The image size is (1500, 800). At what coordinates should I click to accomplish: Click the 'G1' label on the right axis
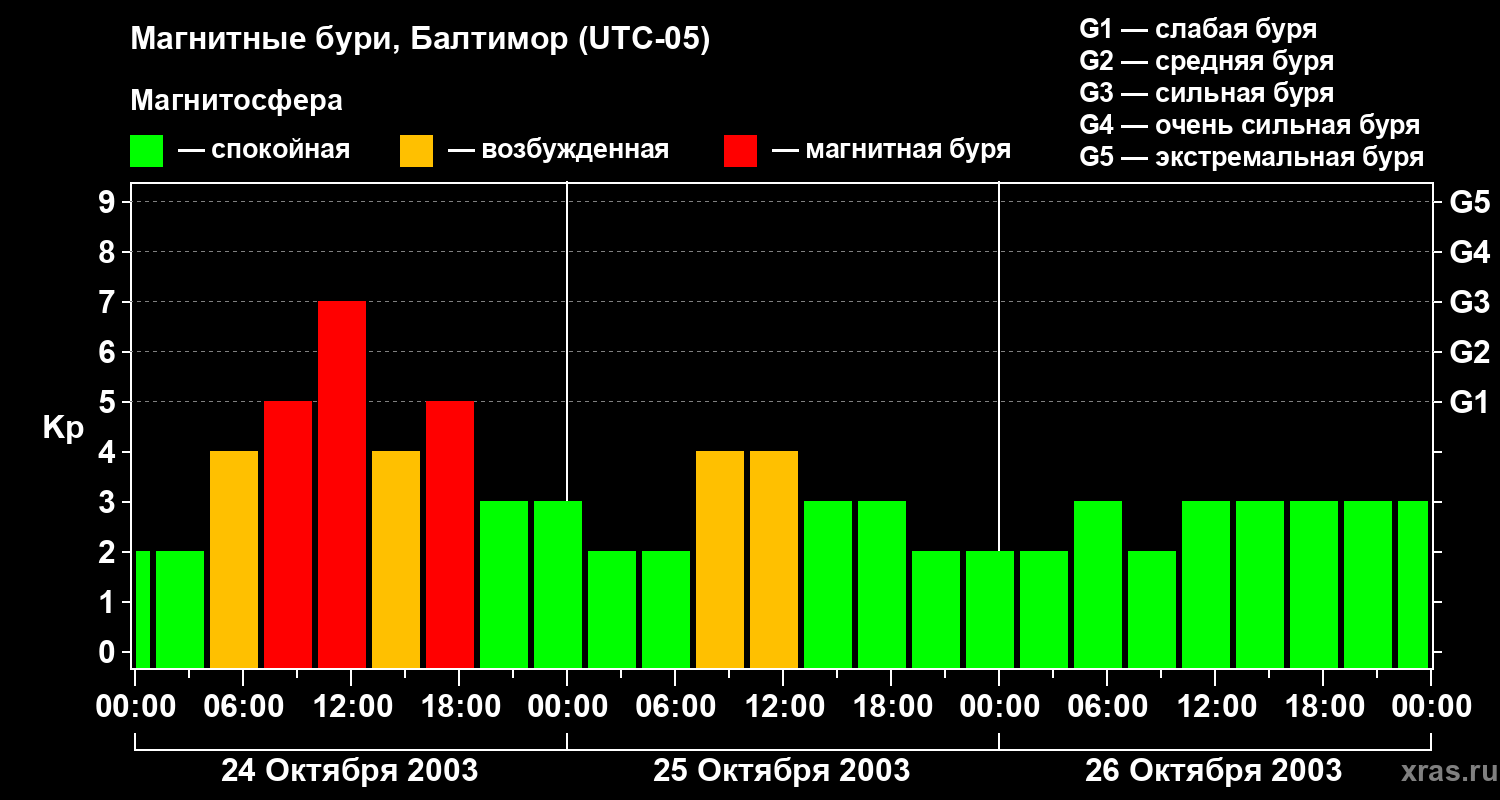pos(1469,402)
